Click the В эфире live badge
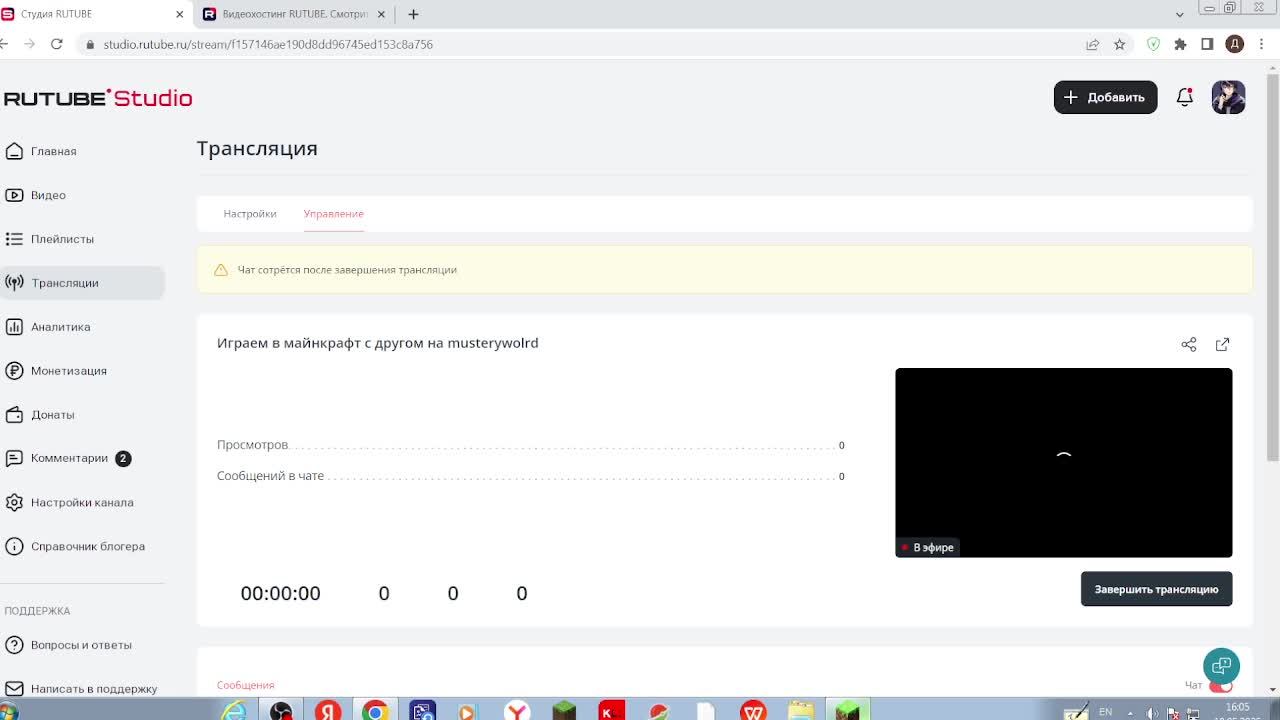 pos(927,547)
